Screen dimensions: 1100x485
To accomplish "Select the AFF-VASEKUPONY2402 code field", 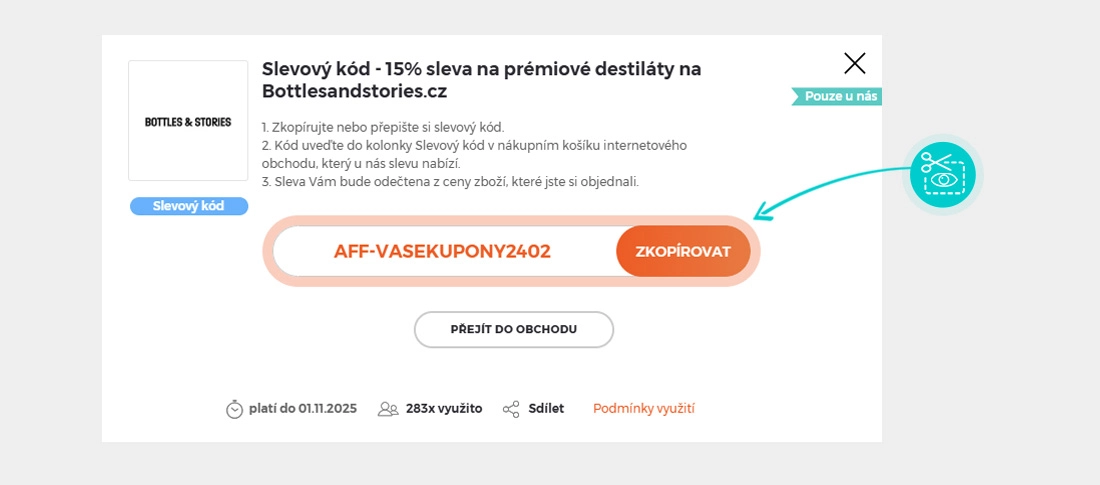I will 442,251.
